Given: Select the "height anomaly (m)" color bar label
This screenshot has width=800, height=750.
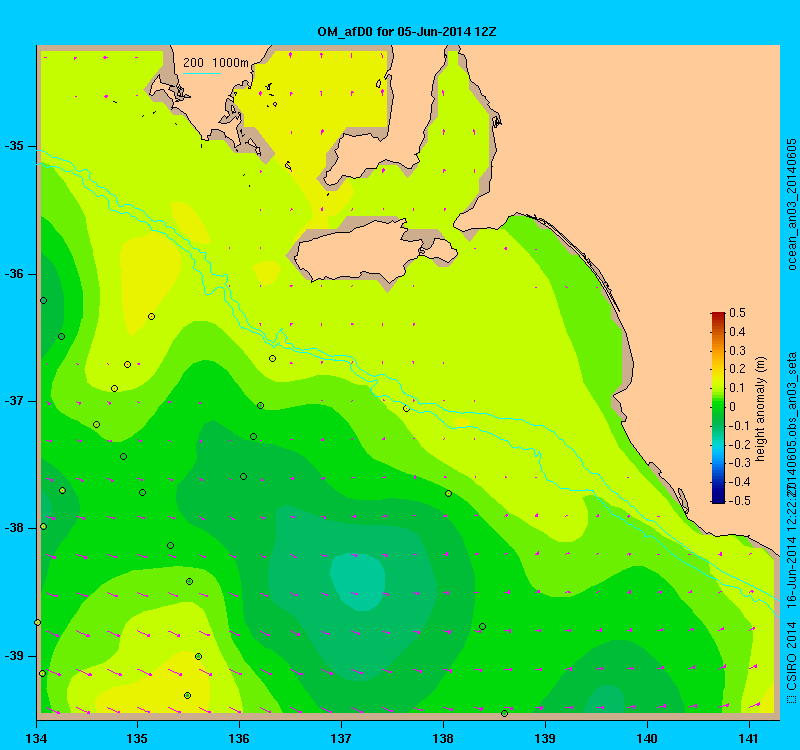Looking at the screenshot, I should 761,409.
